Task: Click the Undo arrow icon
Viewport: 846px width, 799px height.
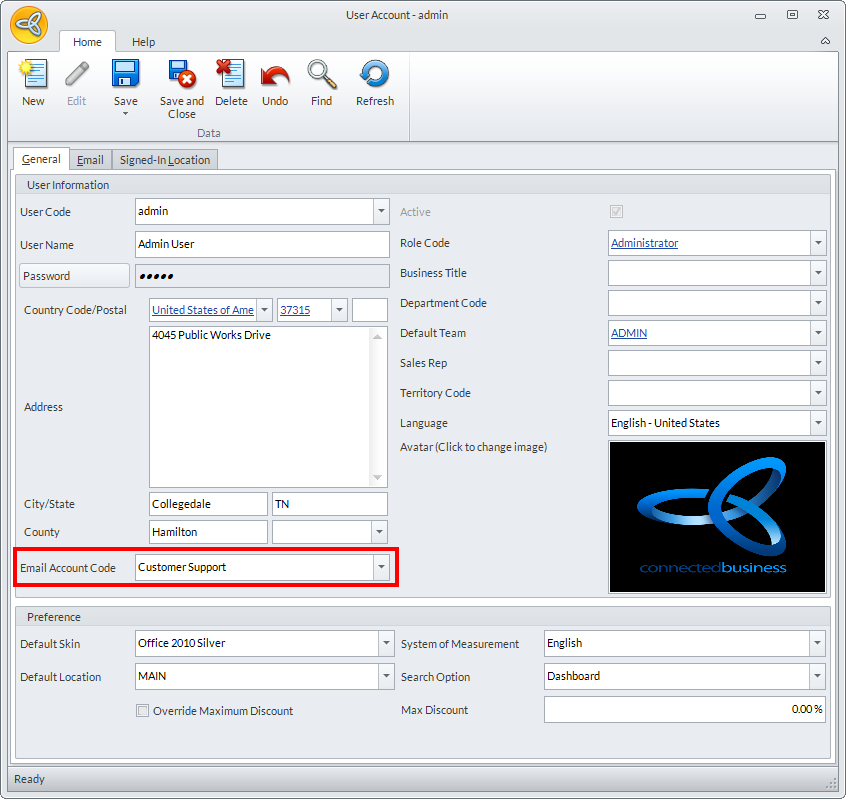Action: [x=275, y=76]
